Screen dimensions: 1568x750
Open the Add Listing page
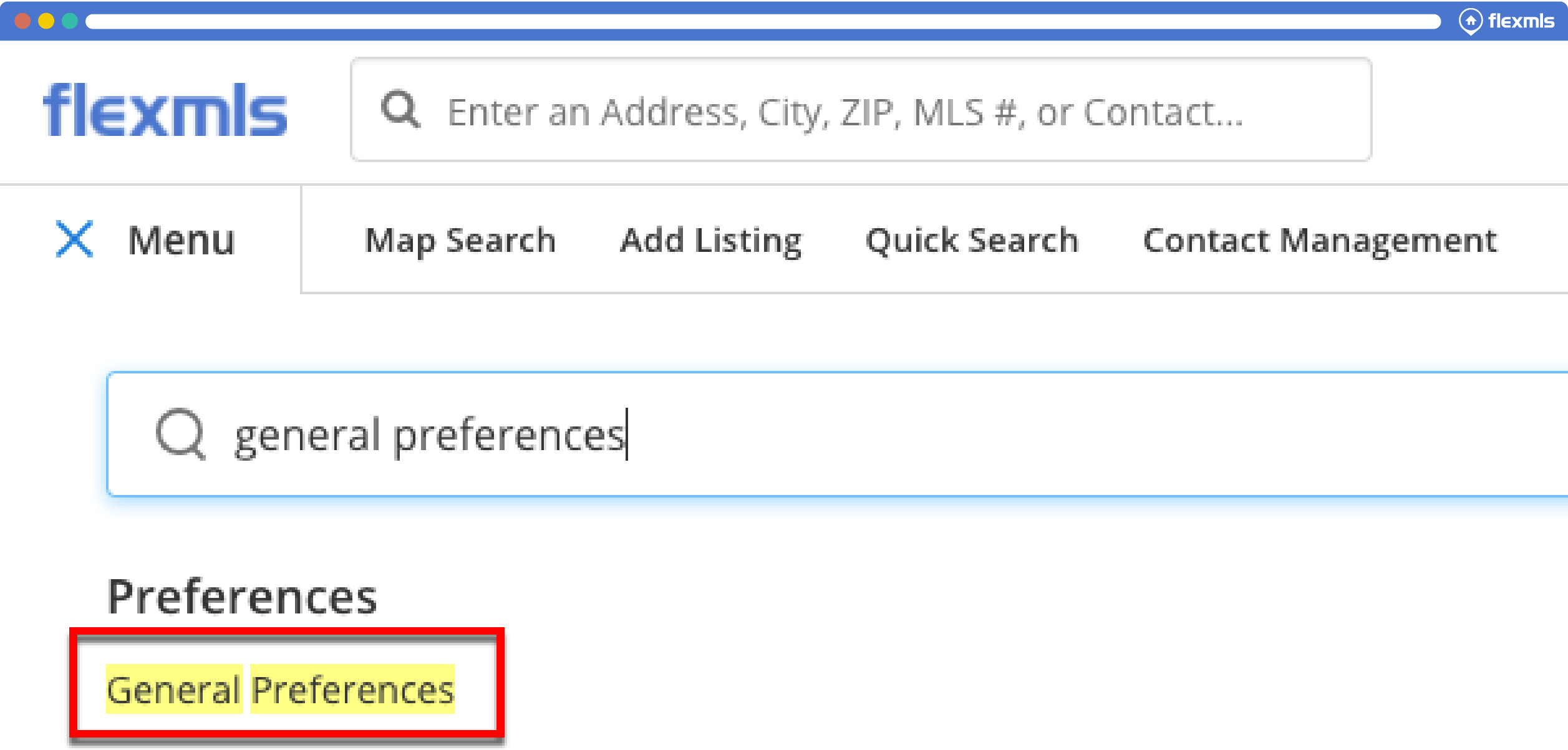point(710,241)
